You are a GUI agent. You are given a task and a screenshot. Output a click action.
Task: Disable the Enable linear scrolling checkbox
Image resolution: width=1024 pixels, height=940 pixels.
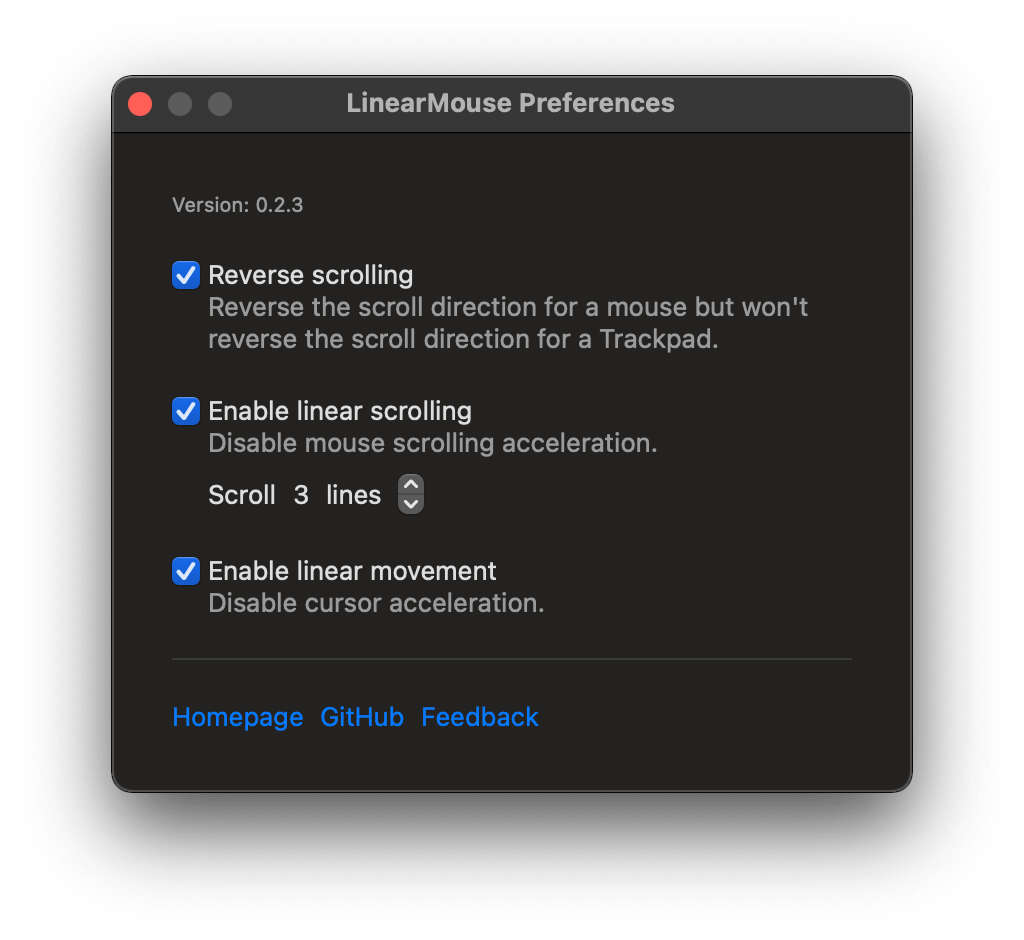(185, 410)
